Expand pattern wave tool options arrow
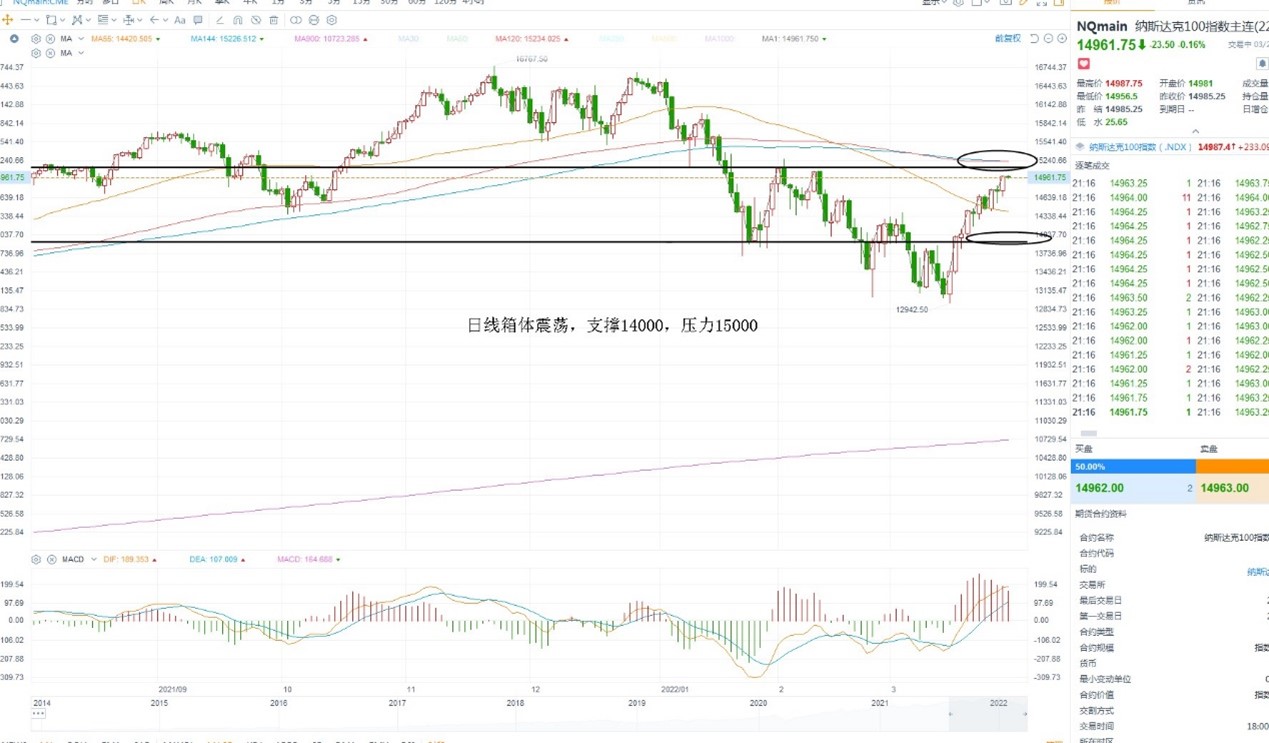The height and width of the screenshot is (743, 1269). point(88,20)
